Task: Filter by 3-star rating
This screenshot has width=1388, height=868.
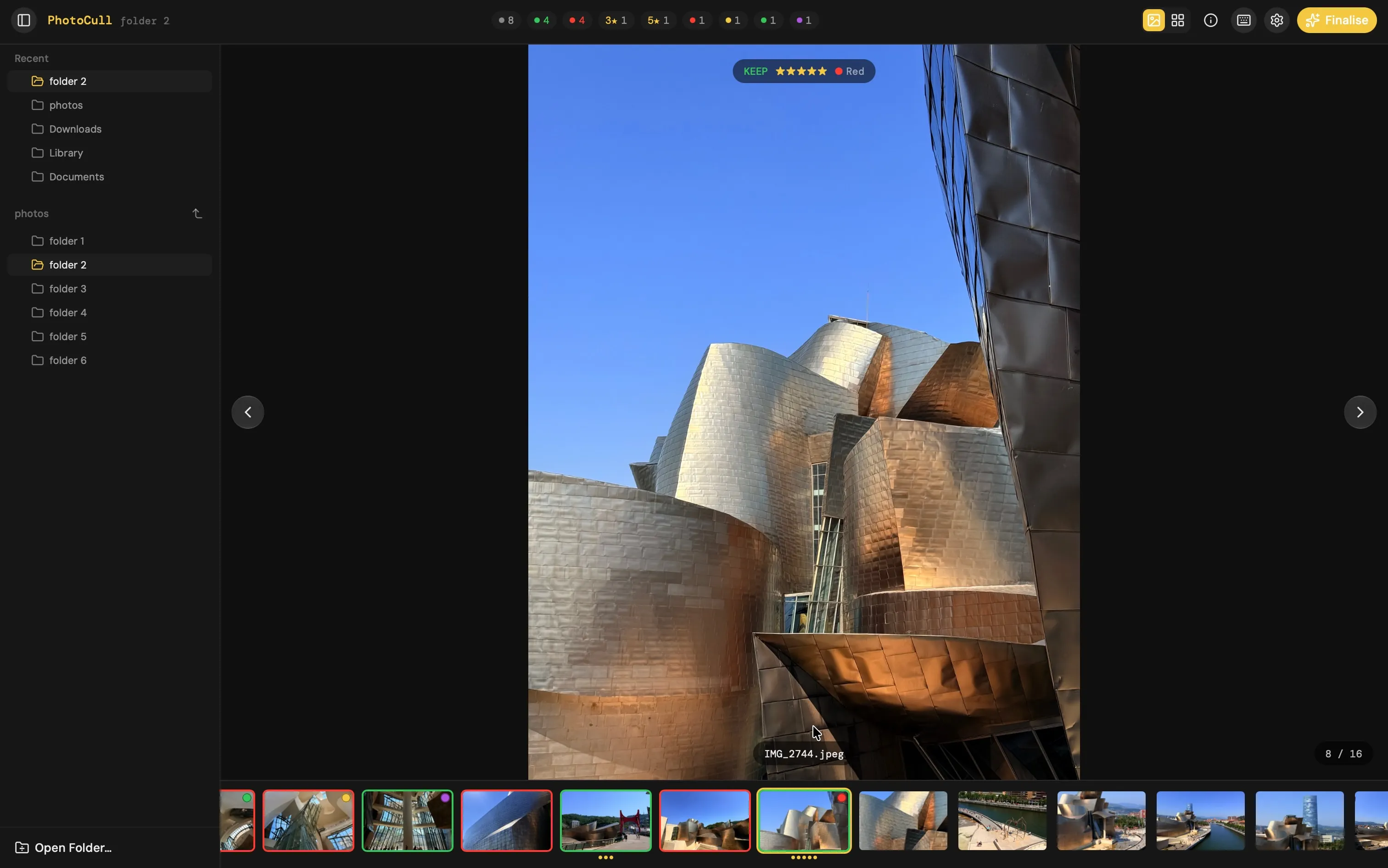Action: click(616, 20)
